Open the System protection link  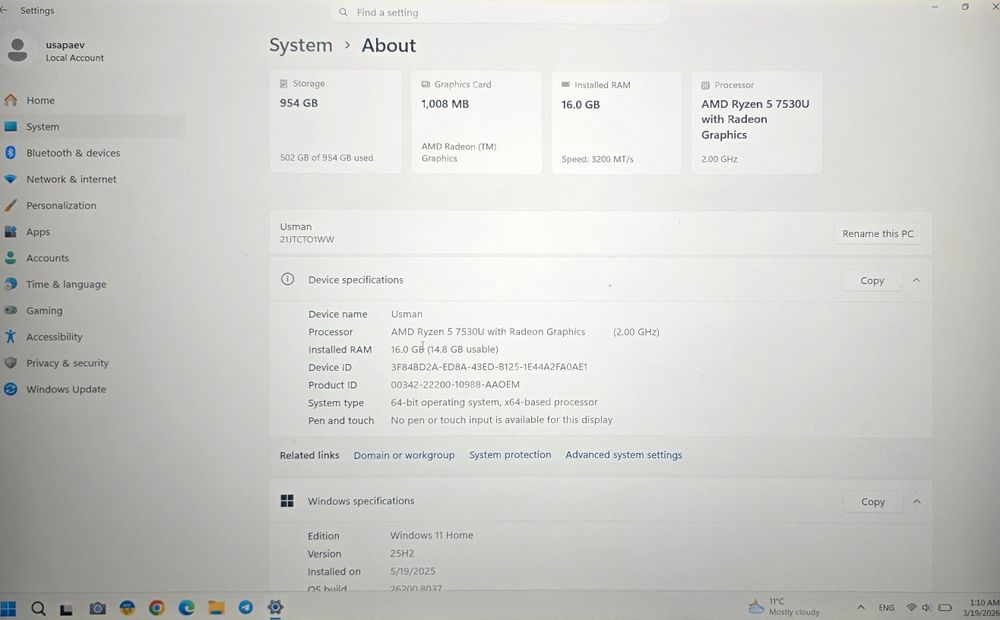click(510, 454)
